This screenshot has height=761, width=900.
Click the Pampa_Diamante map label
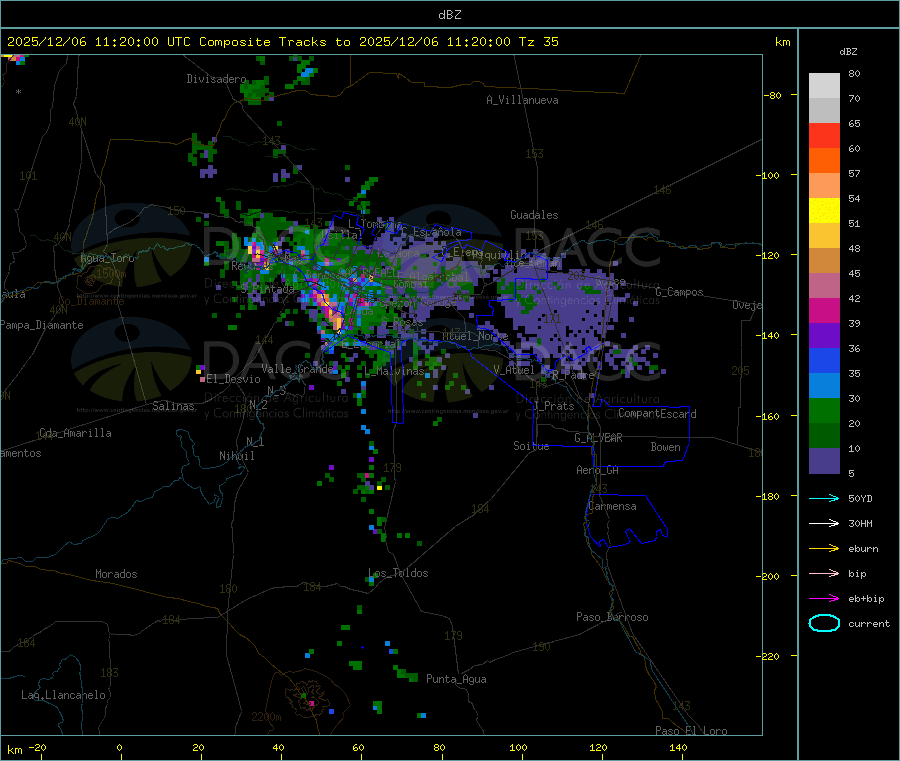click(42, 325)
